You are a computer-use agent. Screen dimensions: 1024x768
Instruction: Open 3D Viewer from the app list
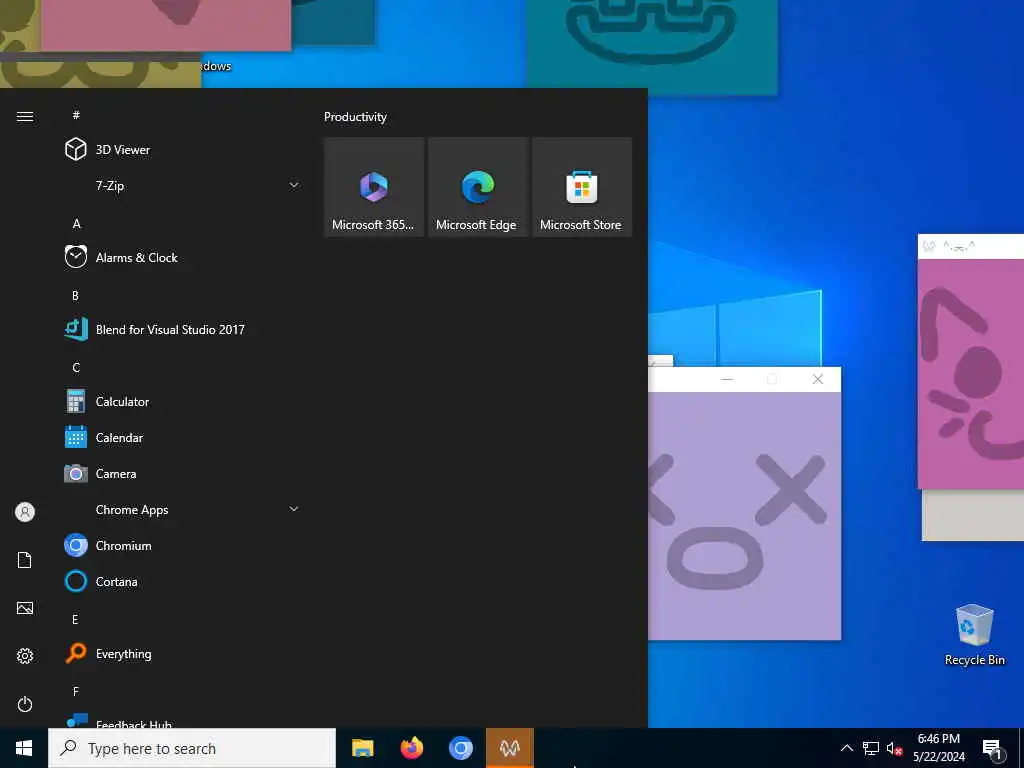(x=123, y=150)
